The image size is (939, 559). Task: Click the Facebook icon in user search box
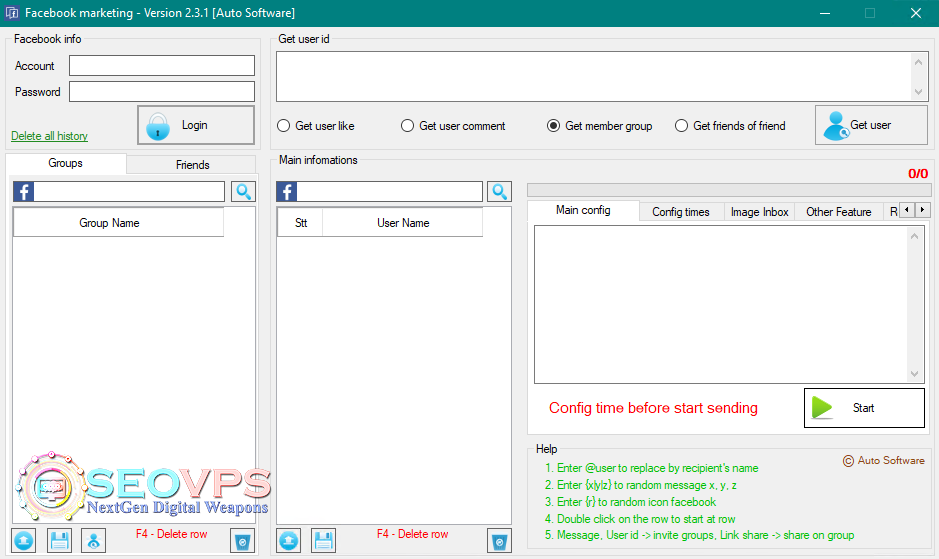click(x=287, y=192)
